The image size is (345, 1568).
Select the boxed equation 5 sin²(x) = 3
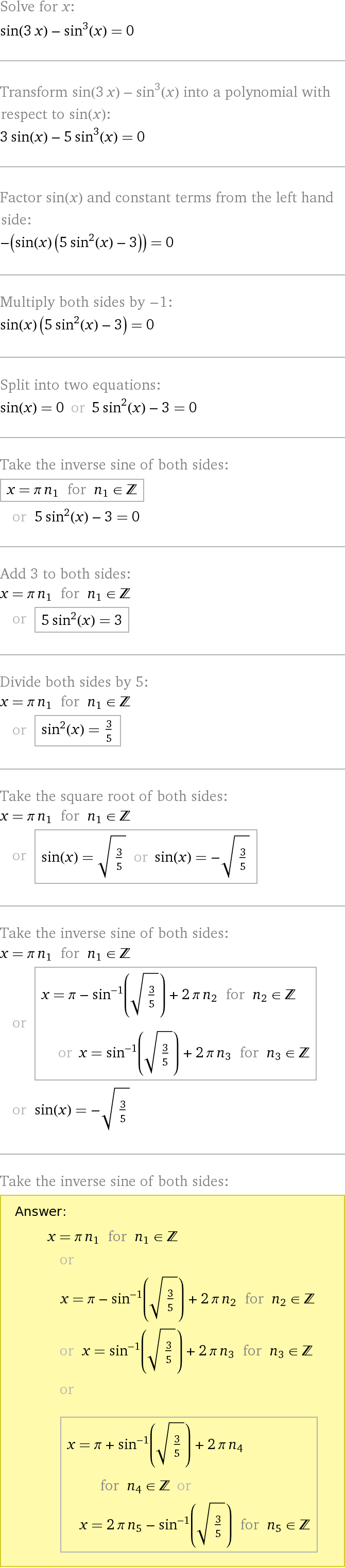point(81,620)
